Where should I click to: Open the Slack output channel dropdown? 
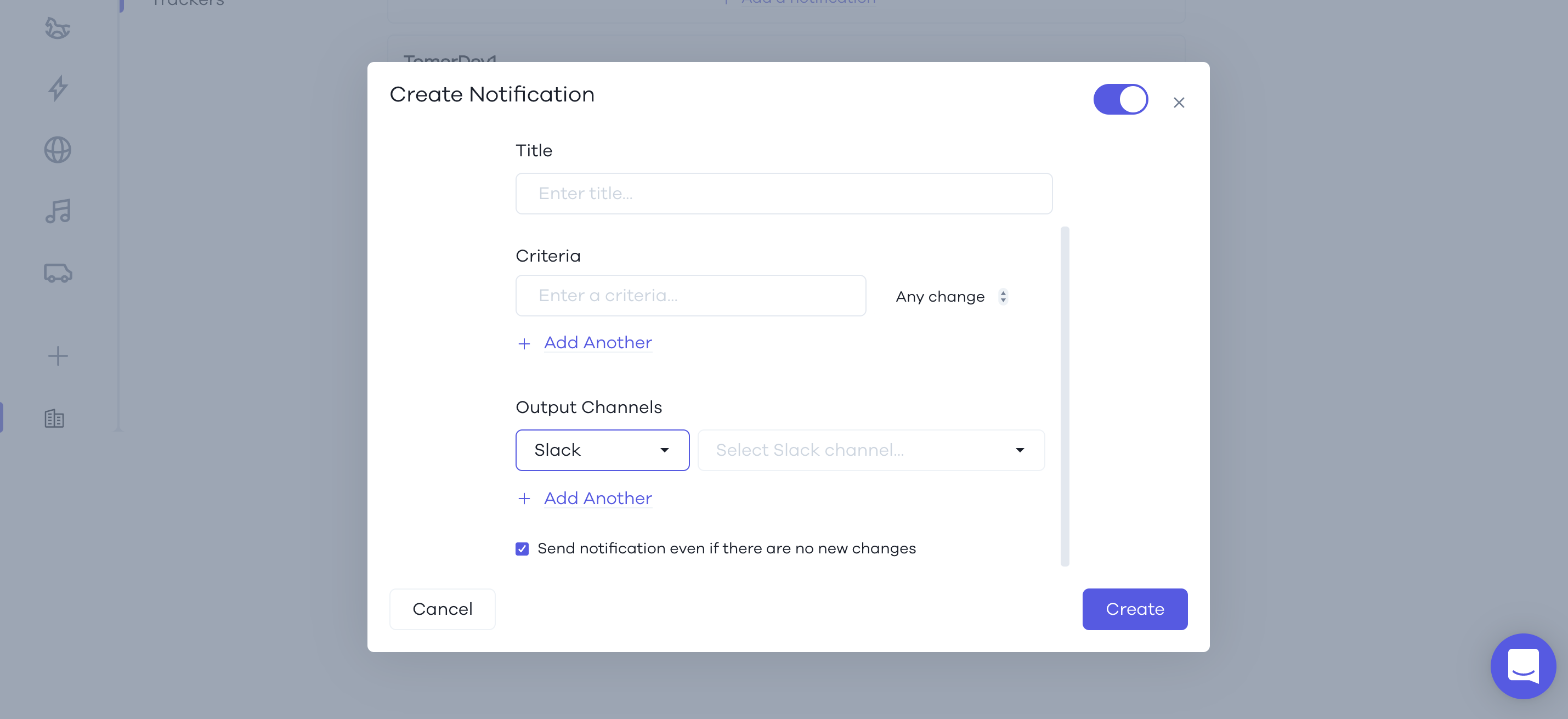[x=602, y=450]
